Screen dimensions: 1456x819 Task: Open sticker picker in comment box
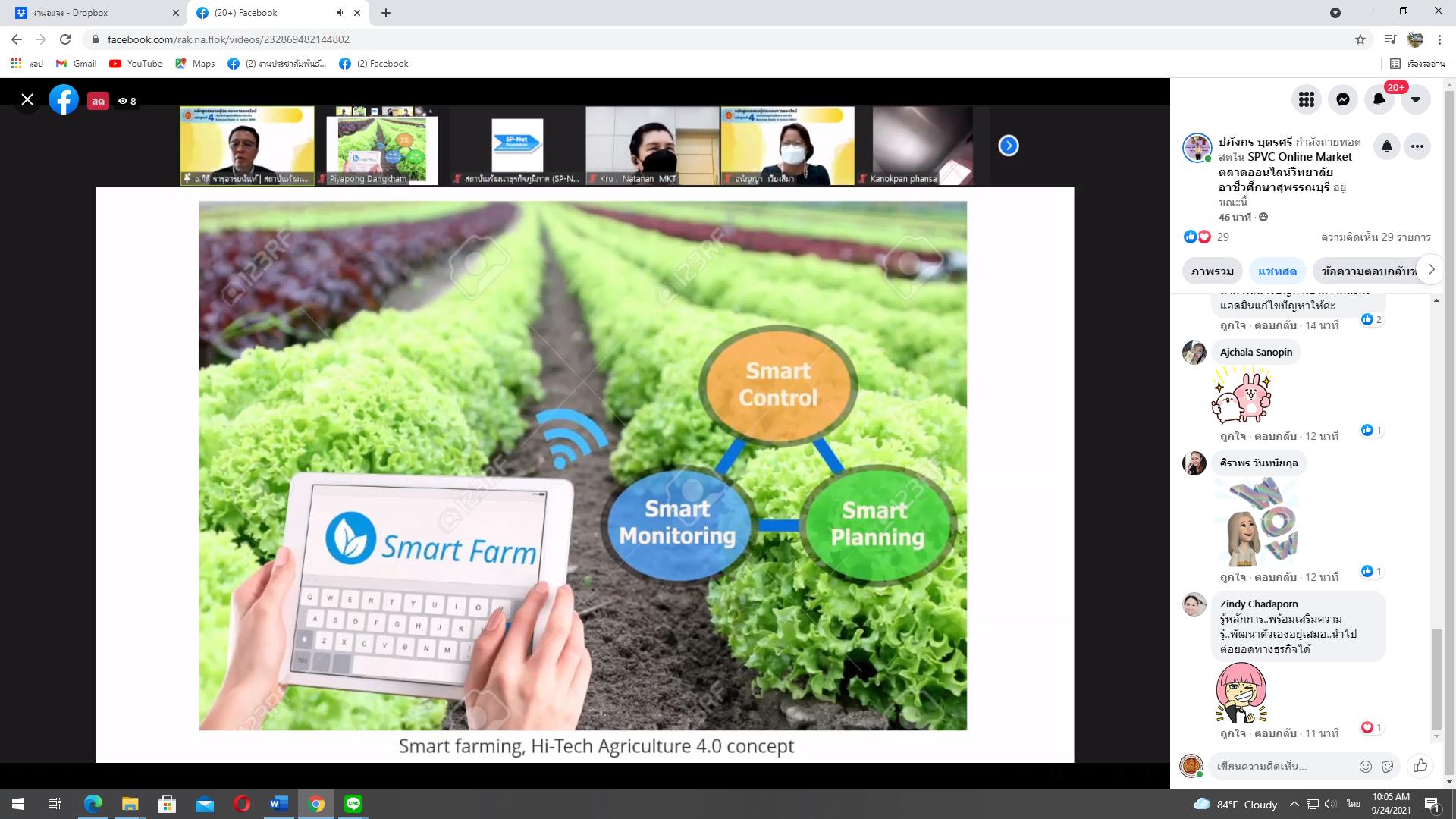(x=1388, y=766)
